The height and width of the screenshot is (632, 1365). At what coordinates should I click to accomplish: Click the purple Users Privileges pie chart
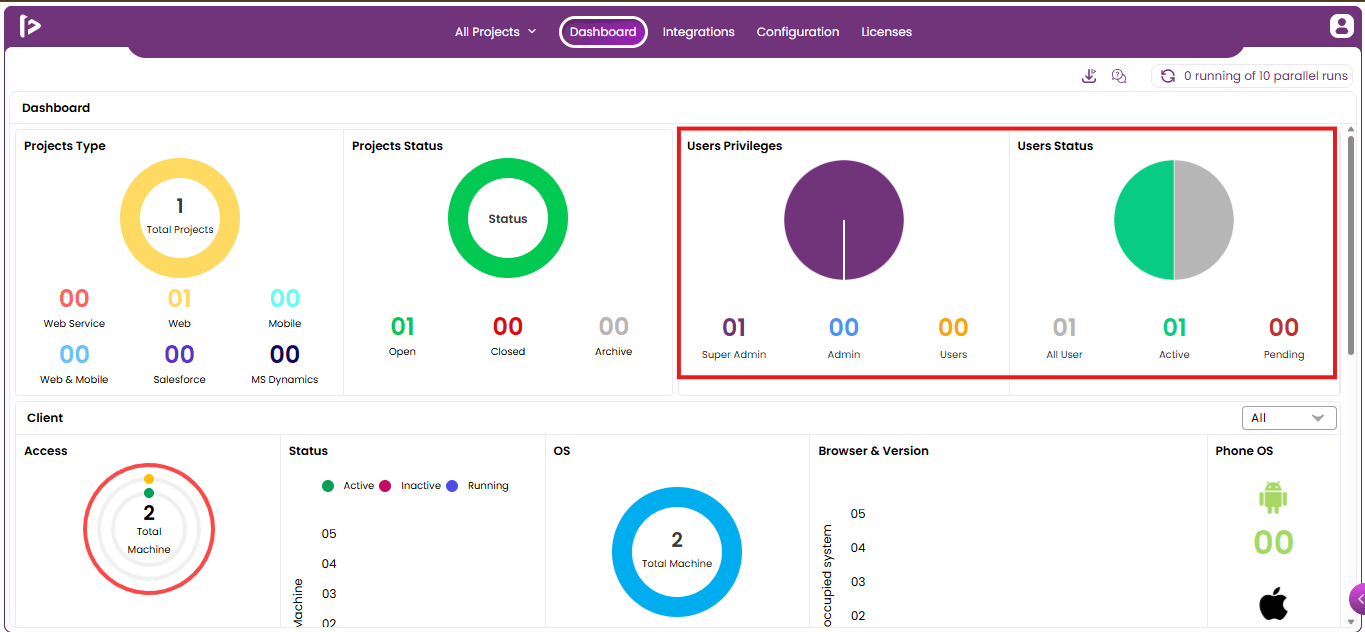tap(844, 220)
